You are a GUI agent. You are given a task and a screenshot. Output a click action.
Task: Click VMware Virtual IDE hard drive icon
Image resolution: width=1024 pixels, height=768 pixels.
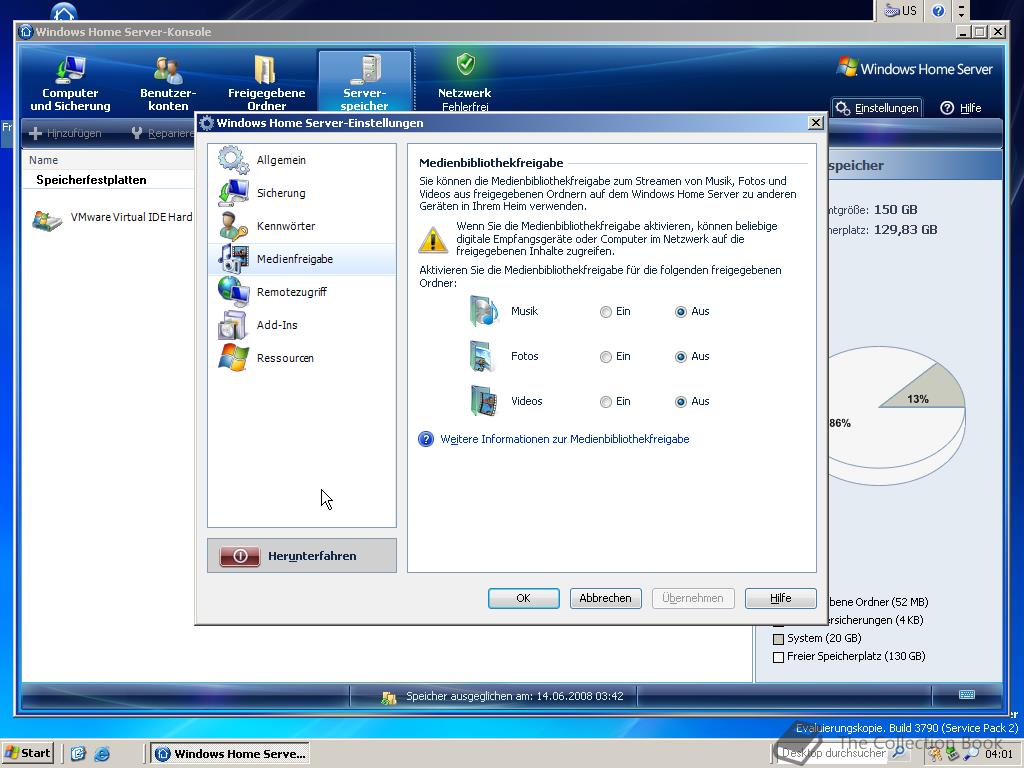point(48,221)
